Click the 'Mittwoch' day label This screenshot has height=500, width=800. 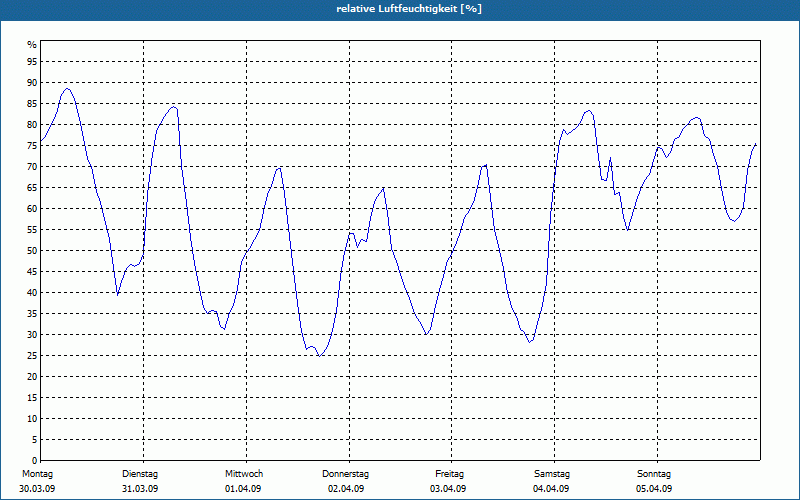[244, 474]
